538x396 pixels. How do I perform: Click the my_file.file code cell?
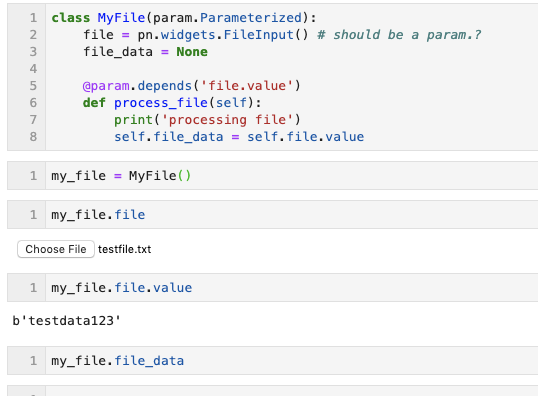click(x=272, y=215)
